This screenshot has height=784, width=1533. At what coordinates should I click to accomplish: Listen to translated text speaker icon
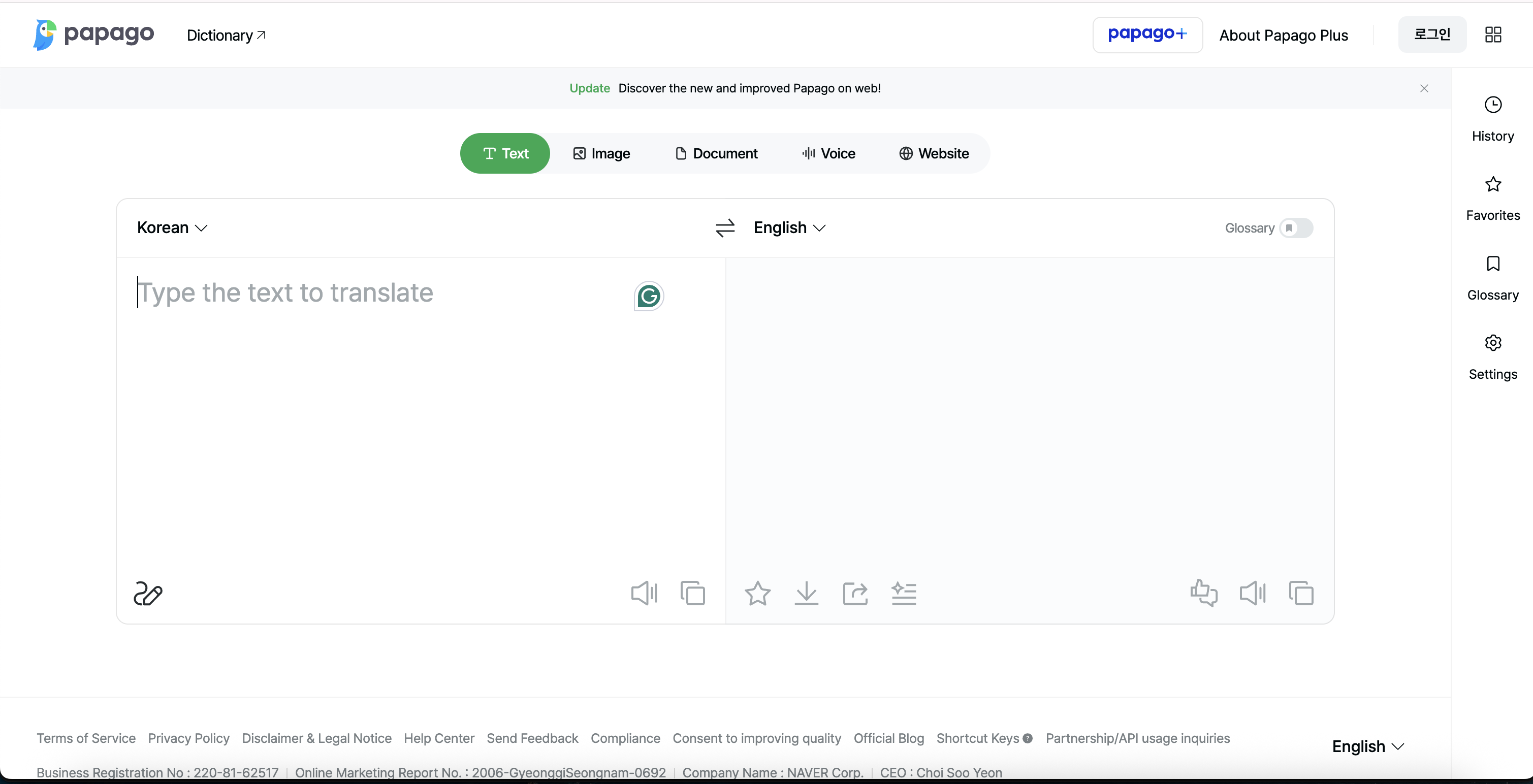[x=1252, y=593]
